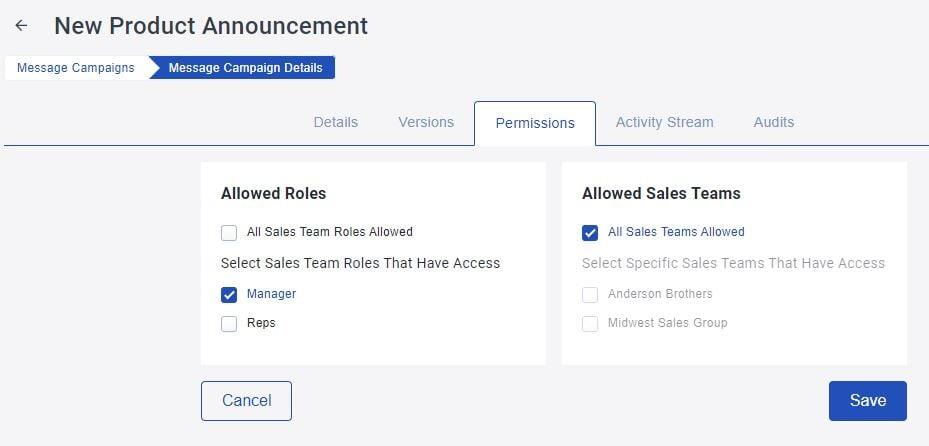Open the Message Campaigns breadcrumb
The height and width of the screenshot is (446, 929).
(x=76, y=68)
